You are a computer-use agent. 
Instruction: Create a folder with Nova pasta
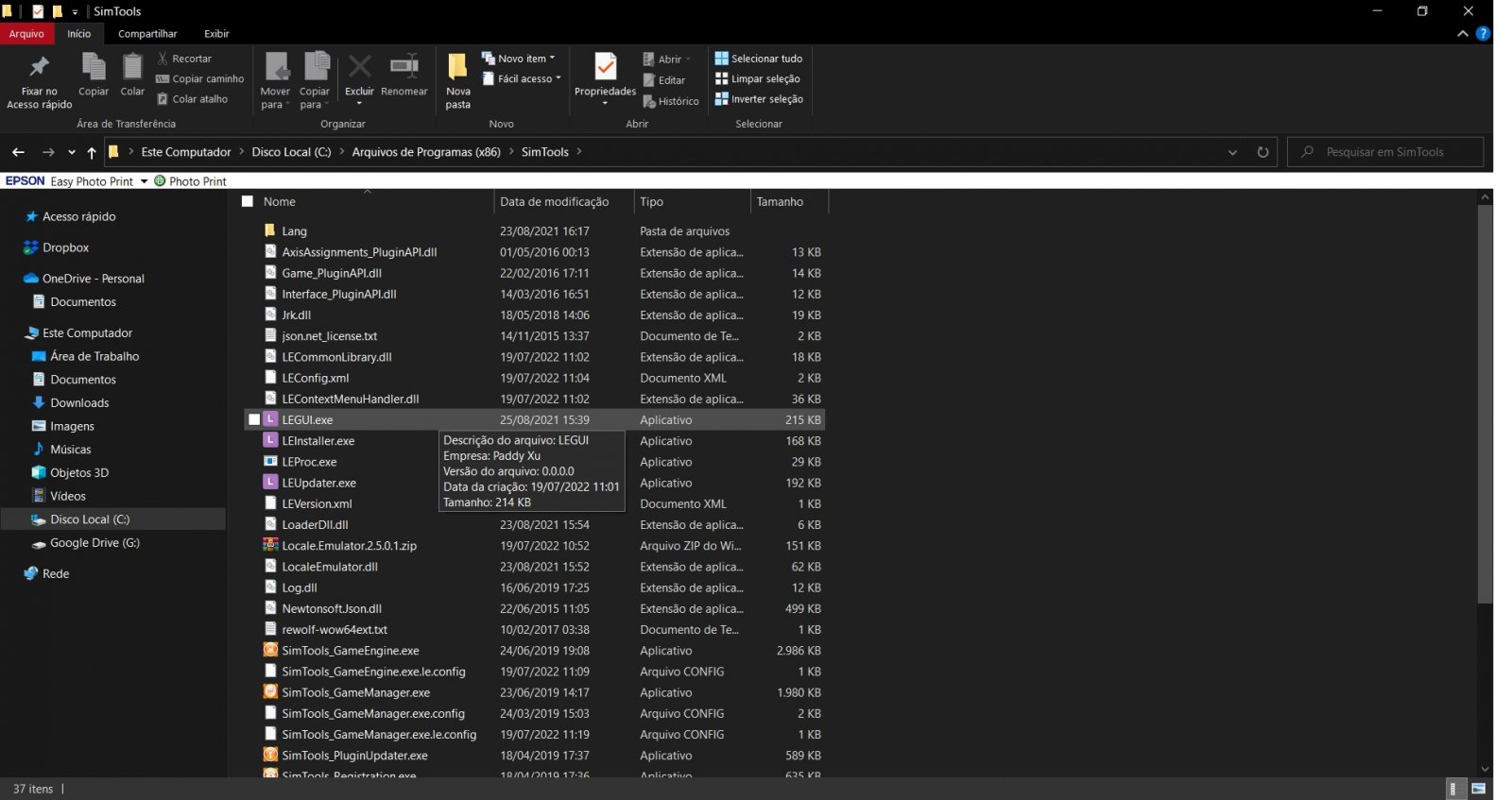[458, 81]
